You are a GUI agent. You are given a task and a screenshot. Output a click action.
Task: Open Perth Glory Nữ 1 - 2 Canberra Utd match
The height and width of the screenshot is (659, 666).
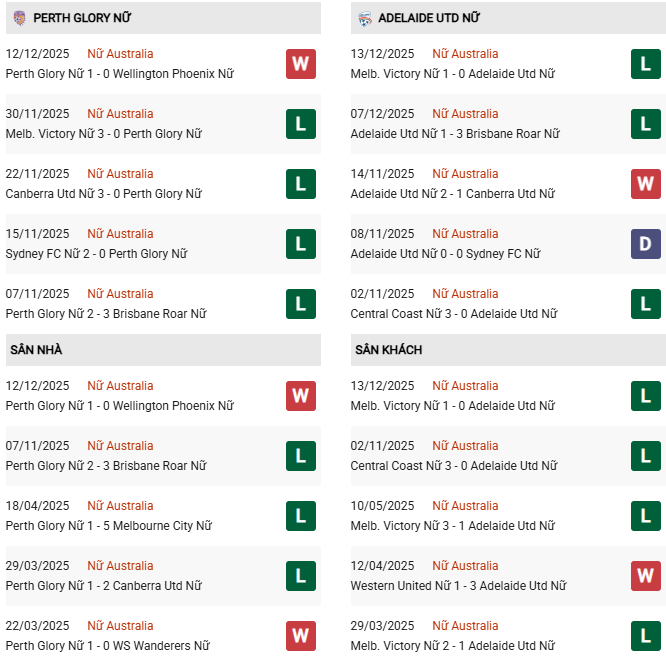tap(103, 586)
